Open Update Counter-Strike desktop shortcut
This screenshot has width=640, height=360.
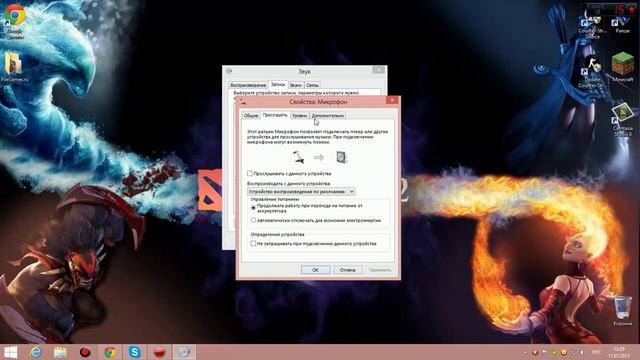(x=592, y=71)
